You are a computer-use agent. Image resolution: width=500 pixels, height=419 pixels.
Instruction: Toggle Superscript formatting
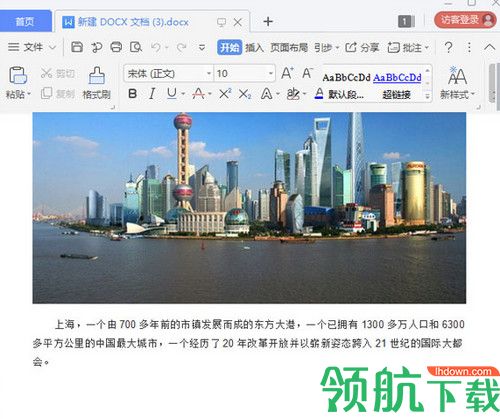pos(225,94)
